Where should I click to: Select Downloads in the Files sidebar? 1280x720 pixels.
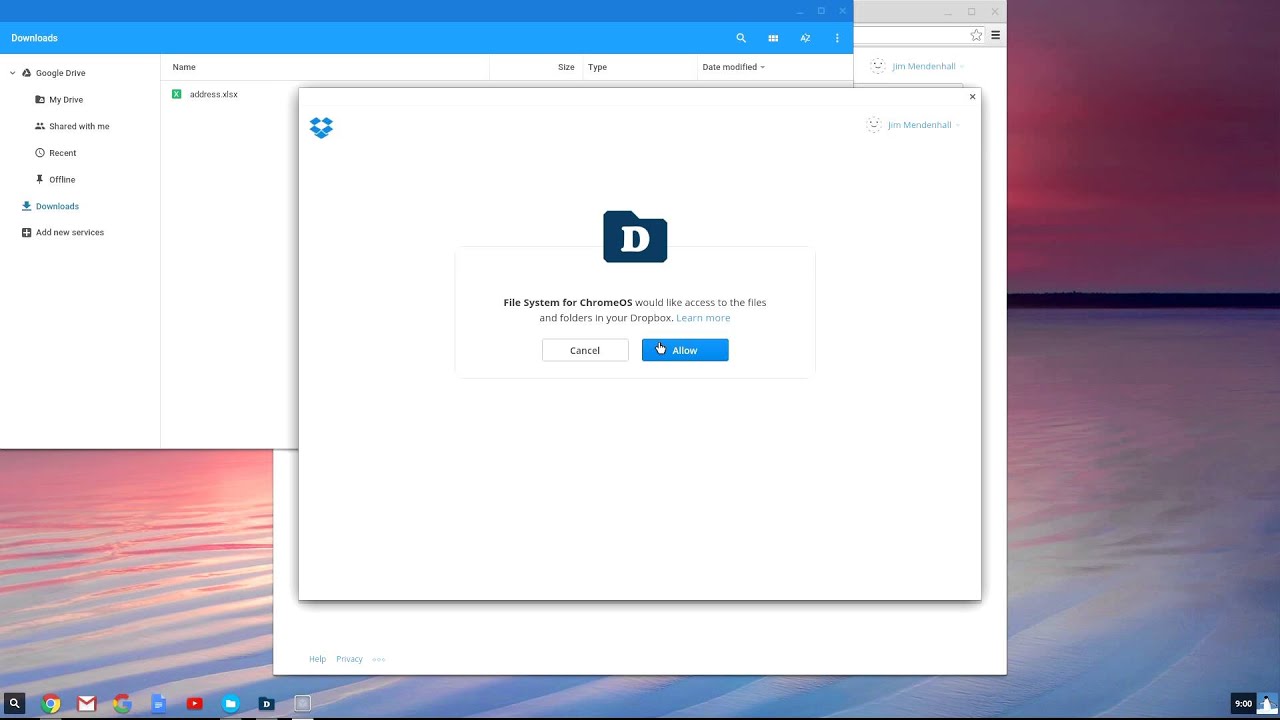[x=57, y=206]
